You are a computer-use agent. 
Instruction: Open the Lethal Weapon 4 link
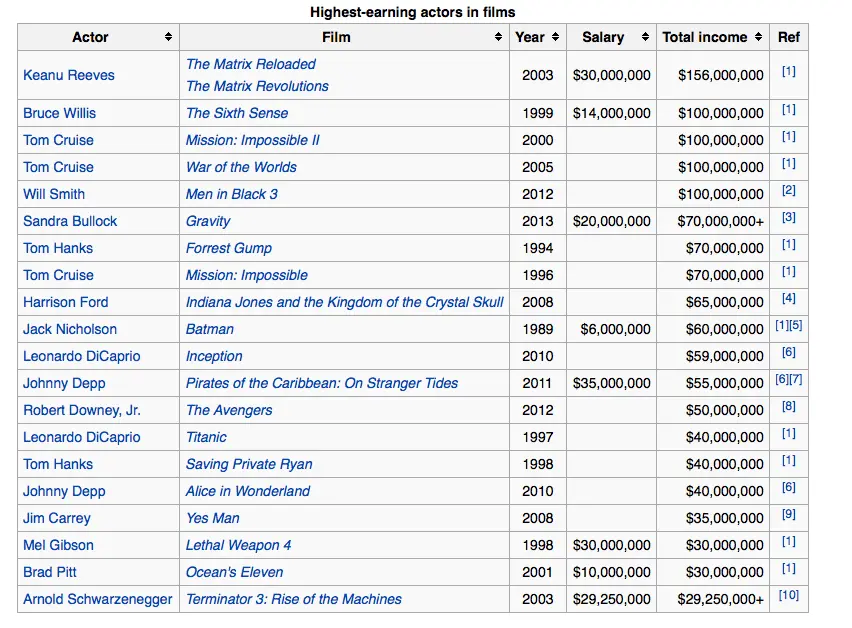click(240, 545)
